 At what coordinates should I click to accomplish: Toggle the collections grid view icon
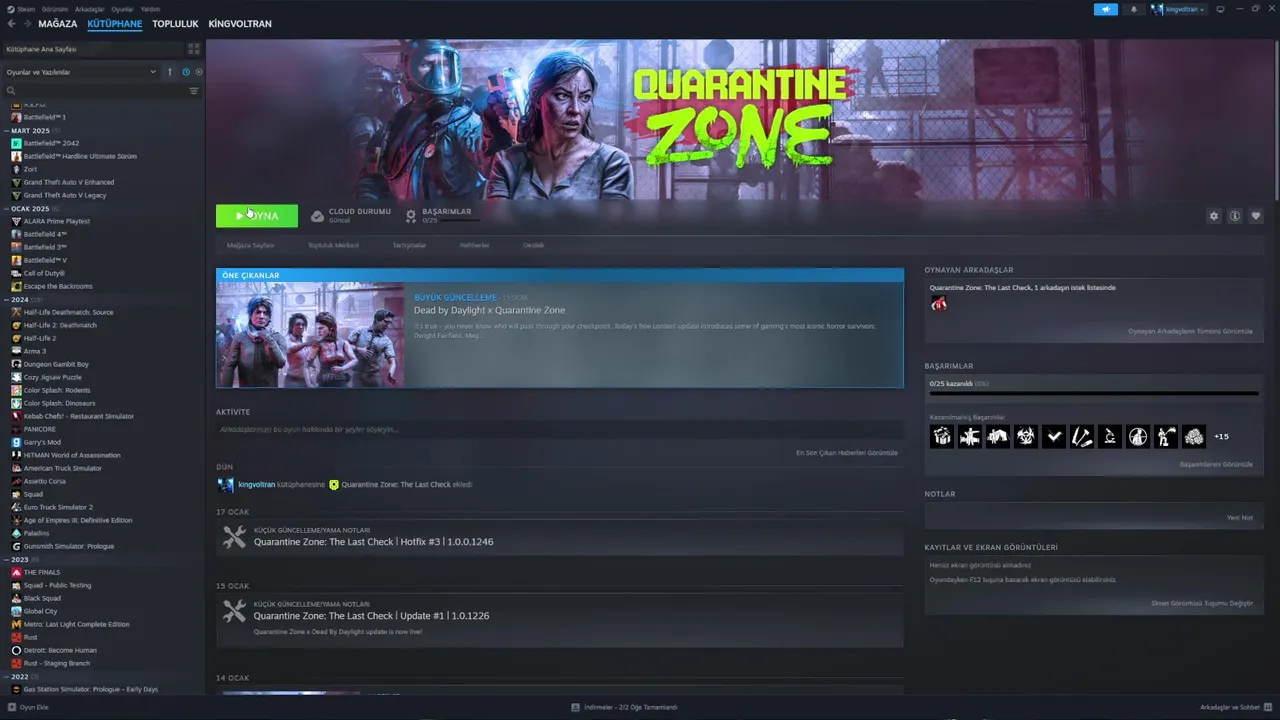click(193, 49)
